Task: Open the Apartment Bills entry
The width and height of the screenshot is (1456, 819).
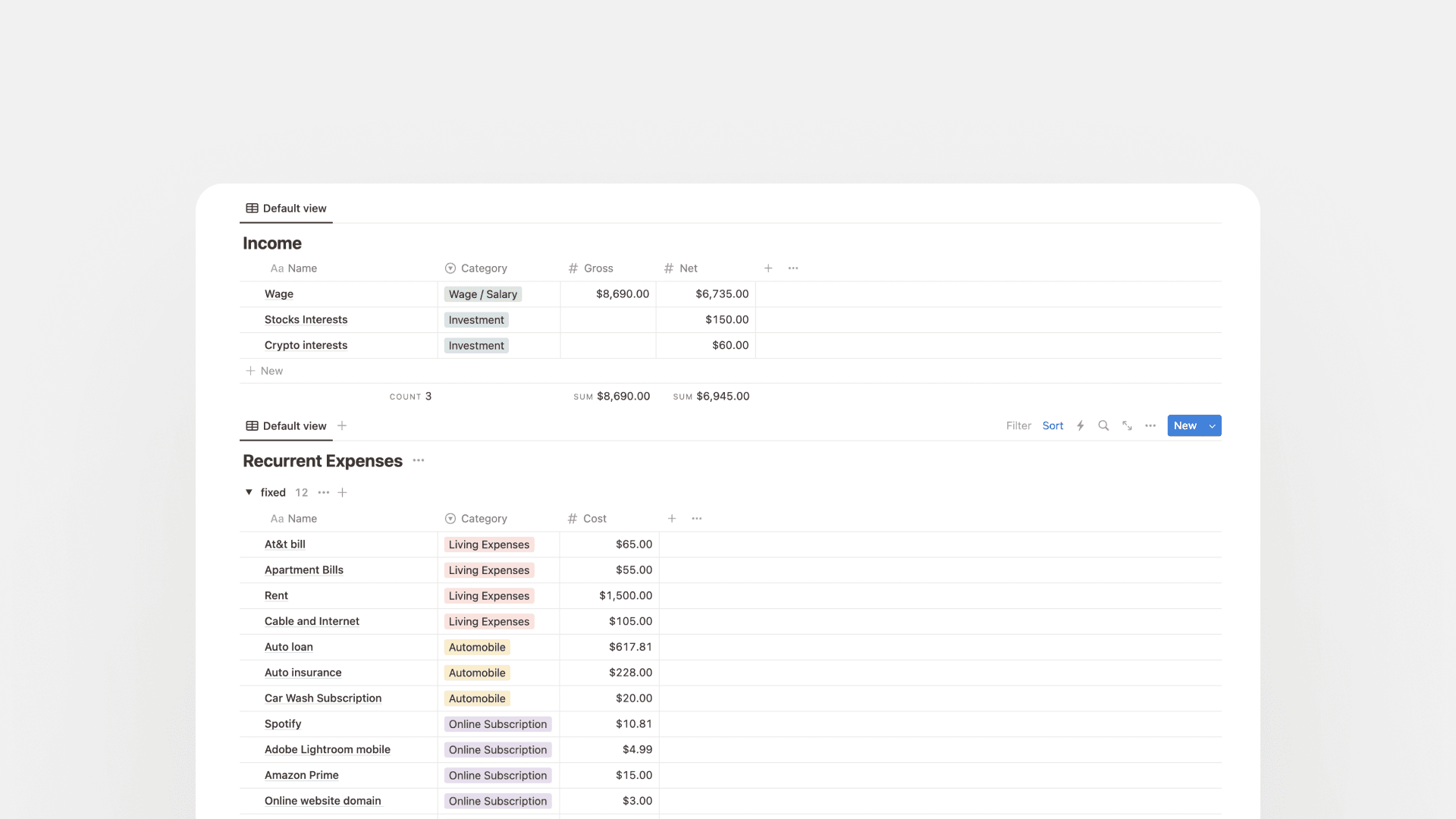Action: 304,570
